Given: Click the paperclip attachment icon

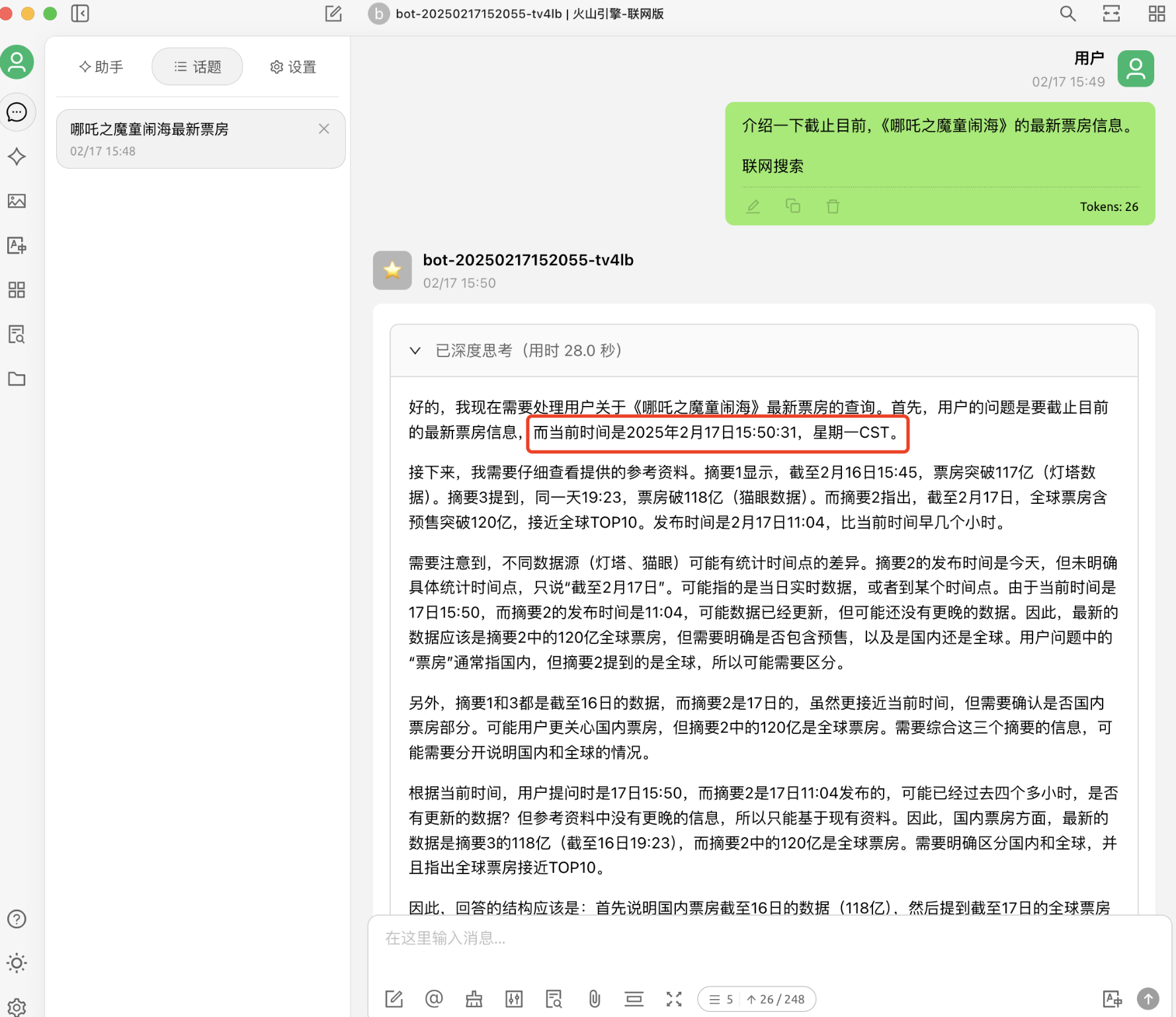Looking at the screenshot, I should (594, 998).
